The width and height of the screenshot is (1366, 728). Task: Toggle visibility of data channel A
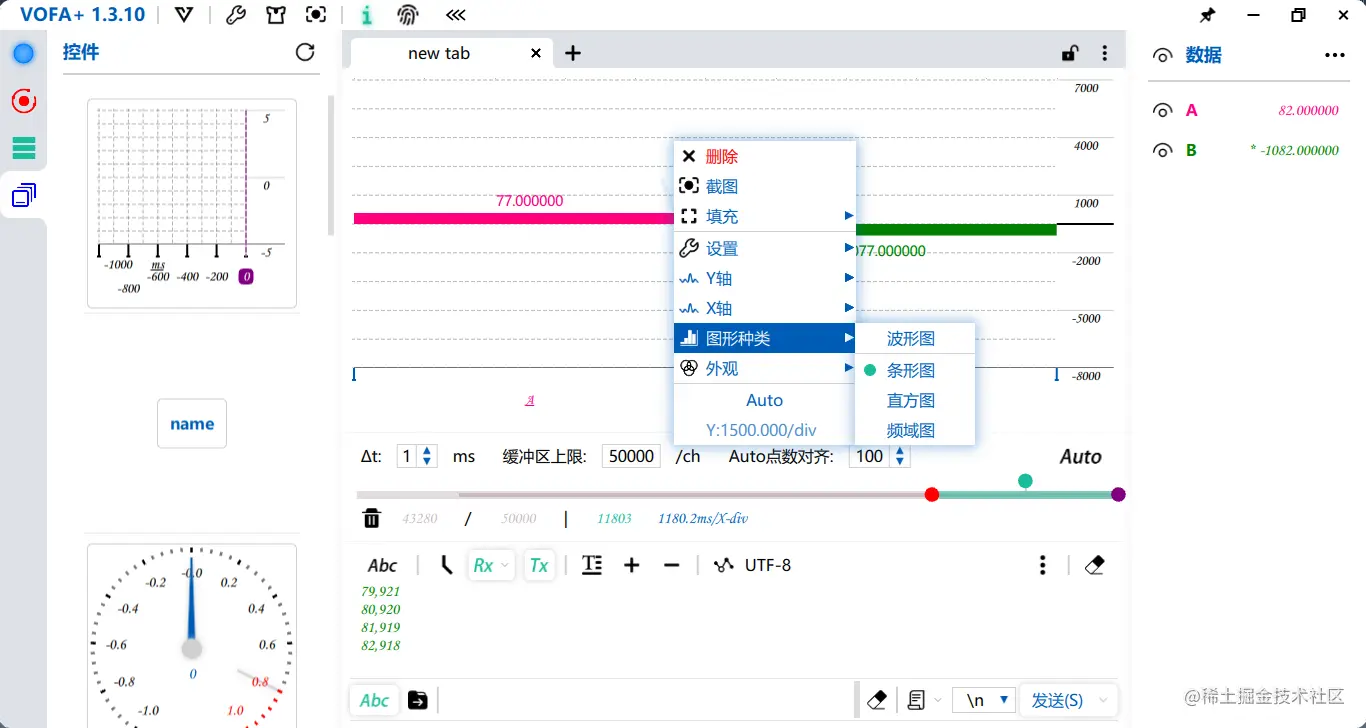tap(1163, 110)
